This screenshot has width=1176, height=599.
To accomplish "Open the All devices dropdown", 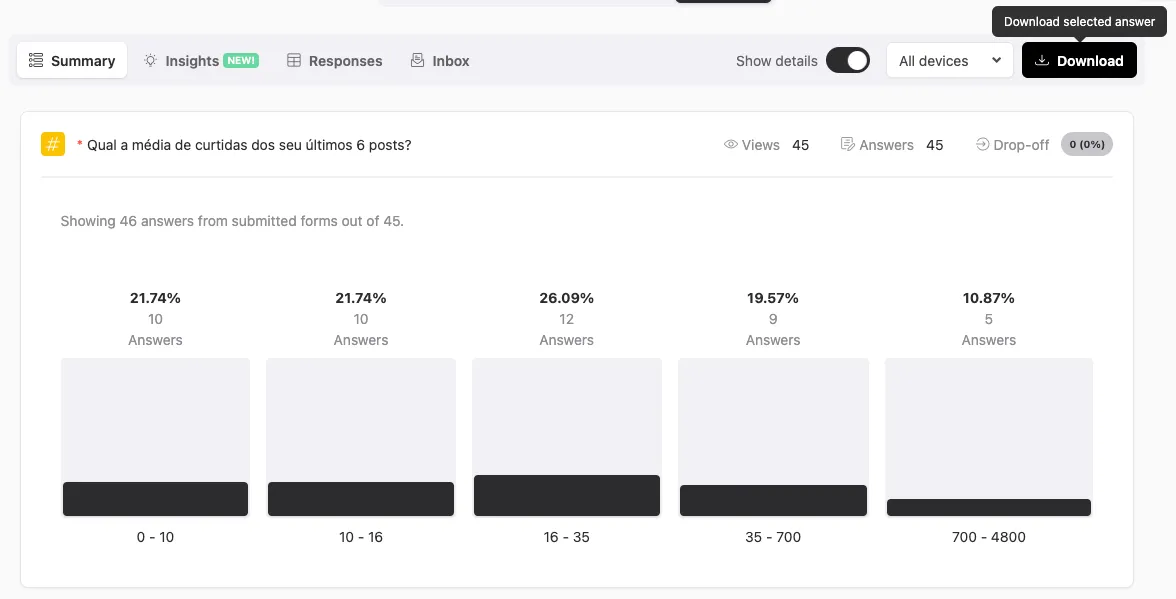I will [949, 61].
